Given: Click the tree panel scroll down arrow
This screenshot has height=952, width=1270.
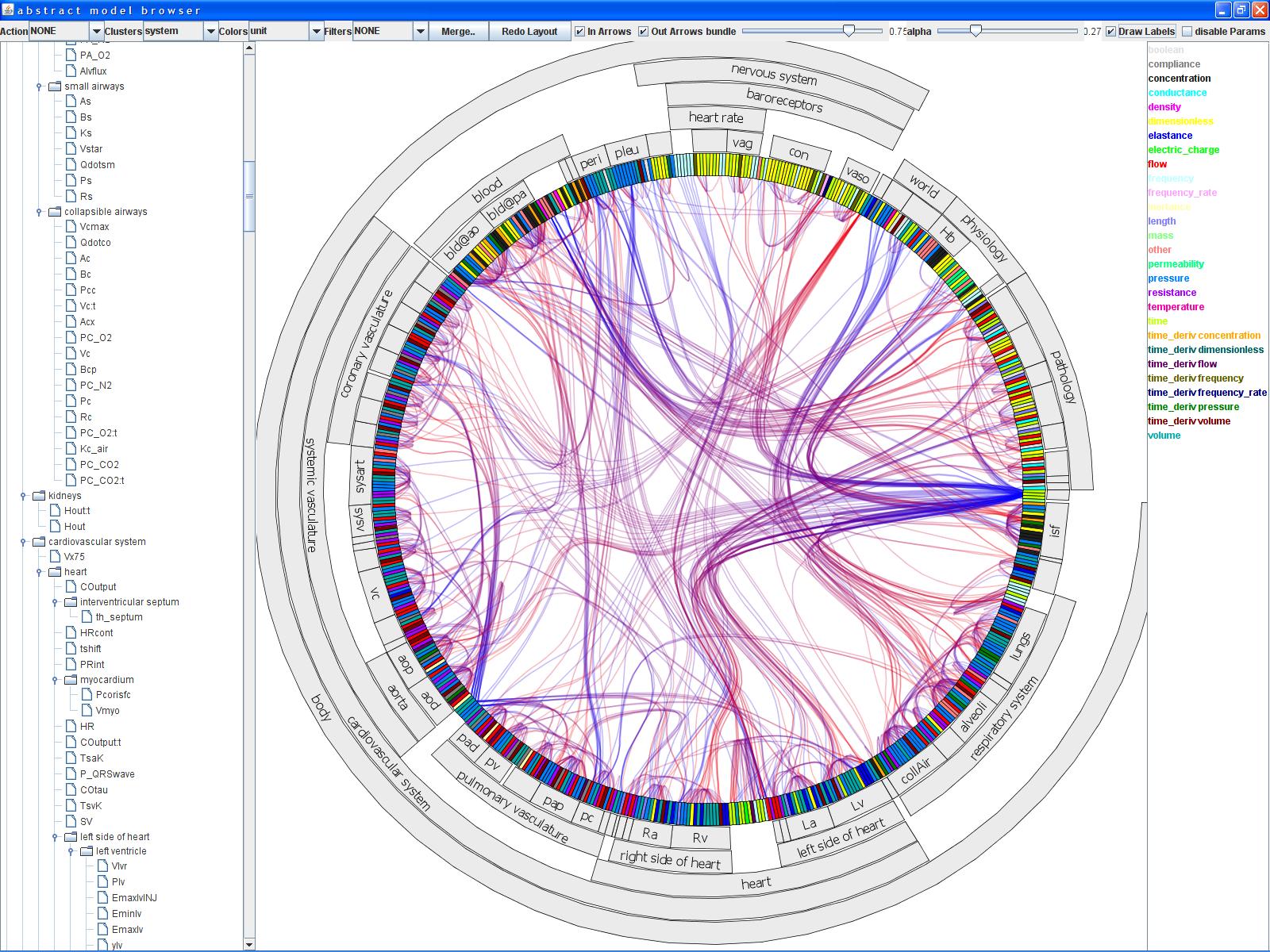Looking at the screenshot, I should pyautogui.click(x=249, y=944).
